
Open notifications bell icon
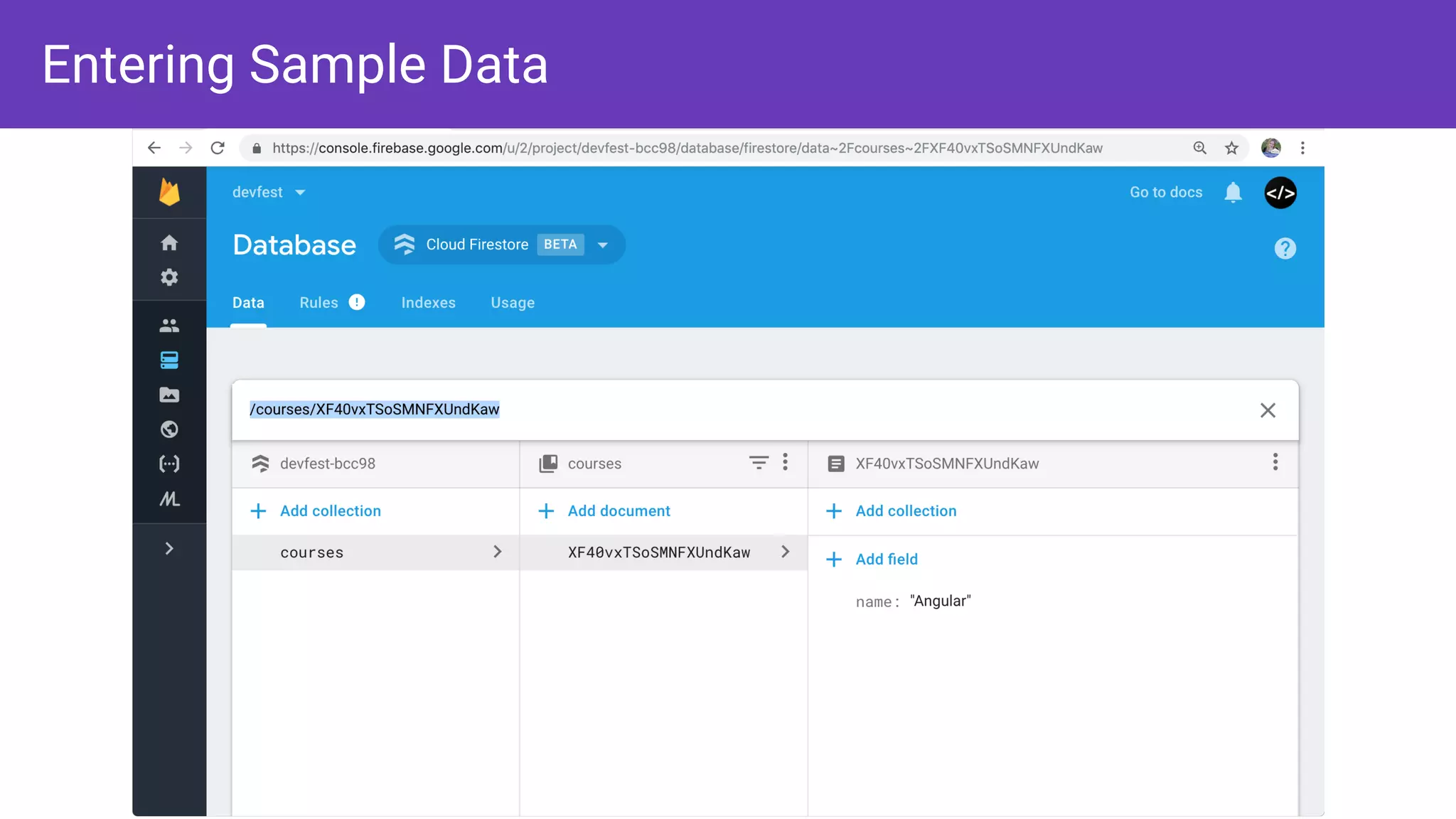pos(1233,193)
